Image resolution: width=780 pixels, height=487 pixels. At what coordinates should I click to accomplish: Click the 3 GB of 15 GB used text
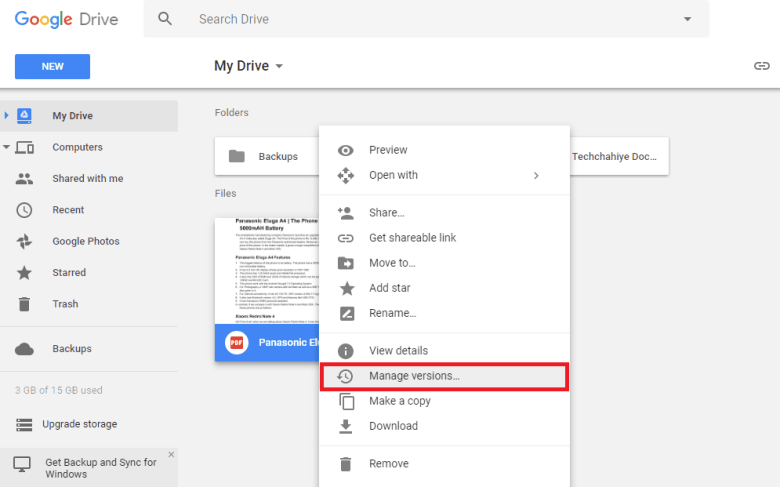point(59,390)
